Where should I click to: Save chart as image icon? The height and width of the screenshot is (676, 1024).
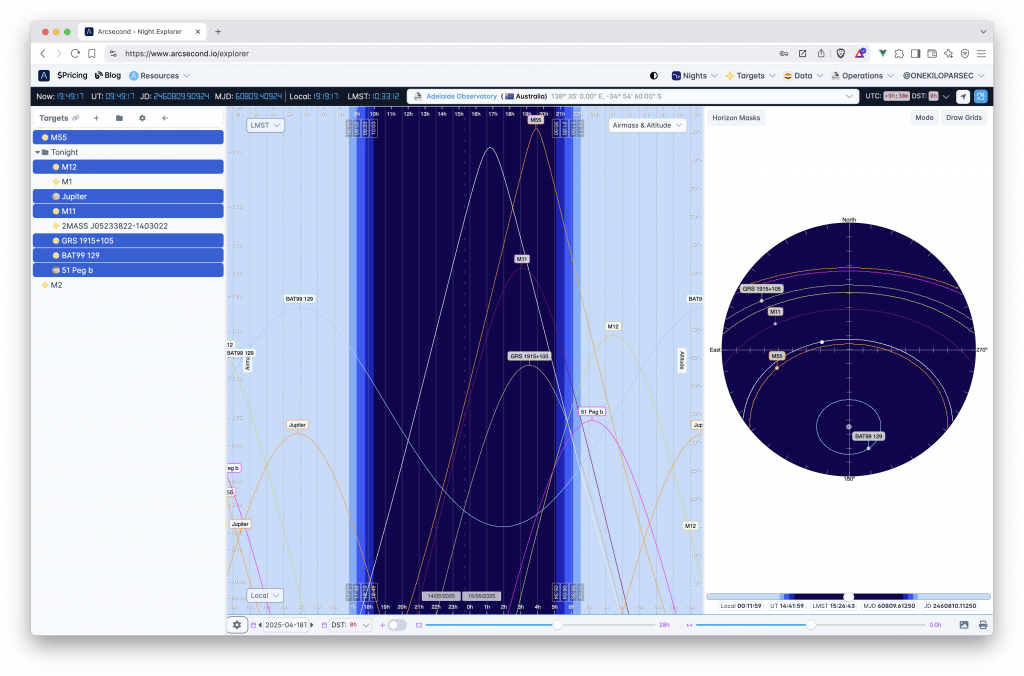click(x=964, y=625)
